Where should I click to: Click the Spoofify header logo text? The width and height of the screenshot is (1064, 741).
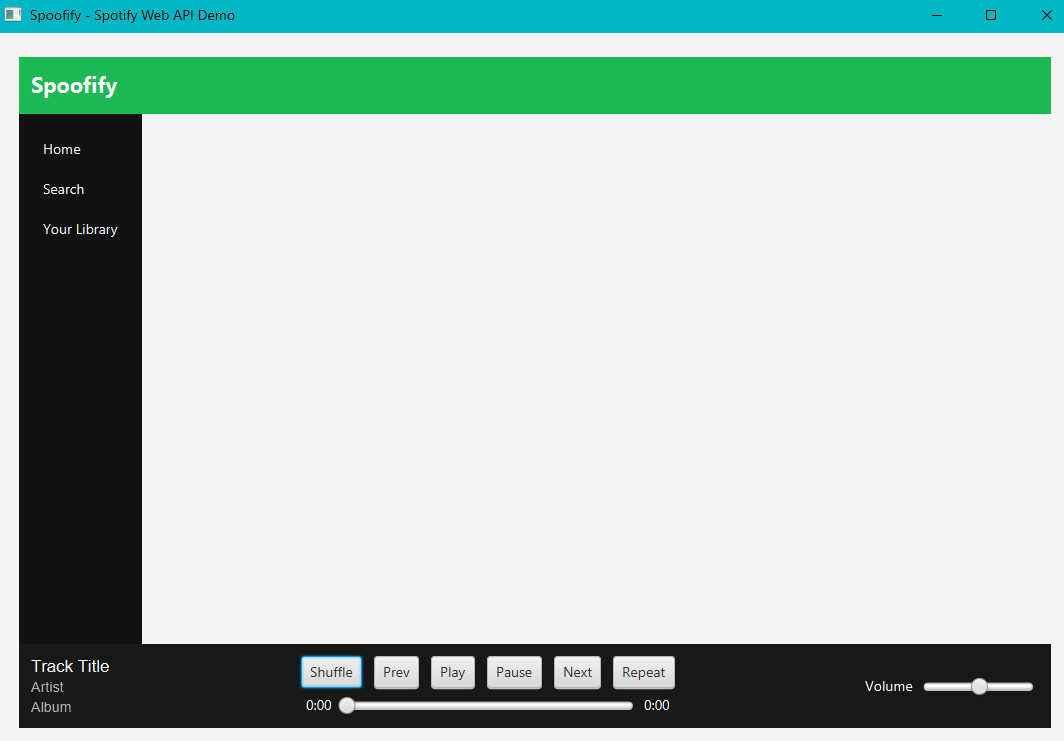(x=74, y=86)
